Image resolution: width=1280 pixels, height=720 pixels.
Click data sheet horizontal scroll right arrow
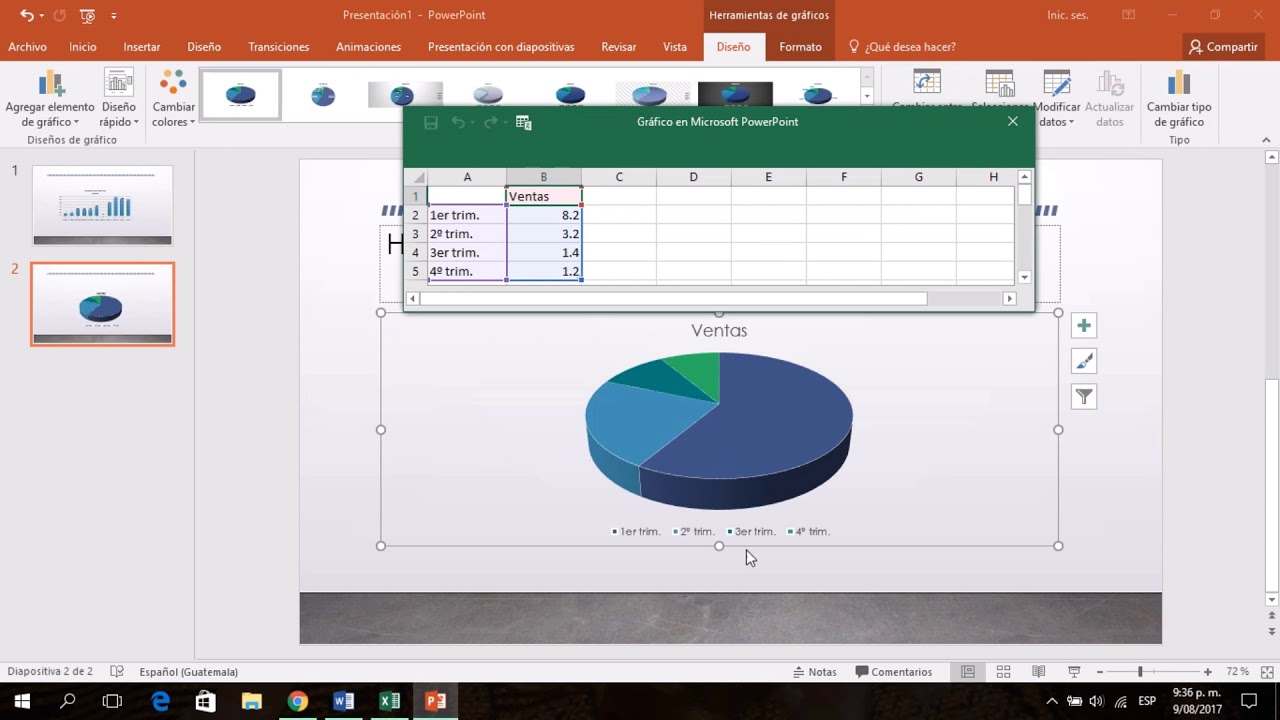1009,298
